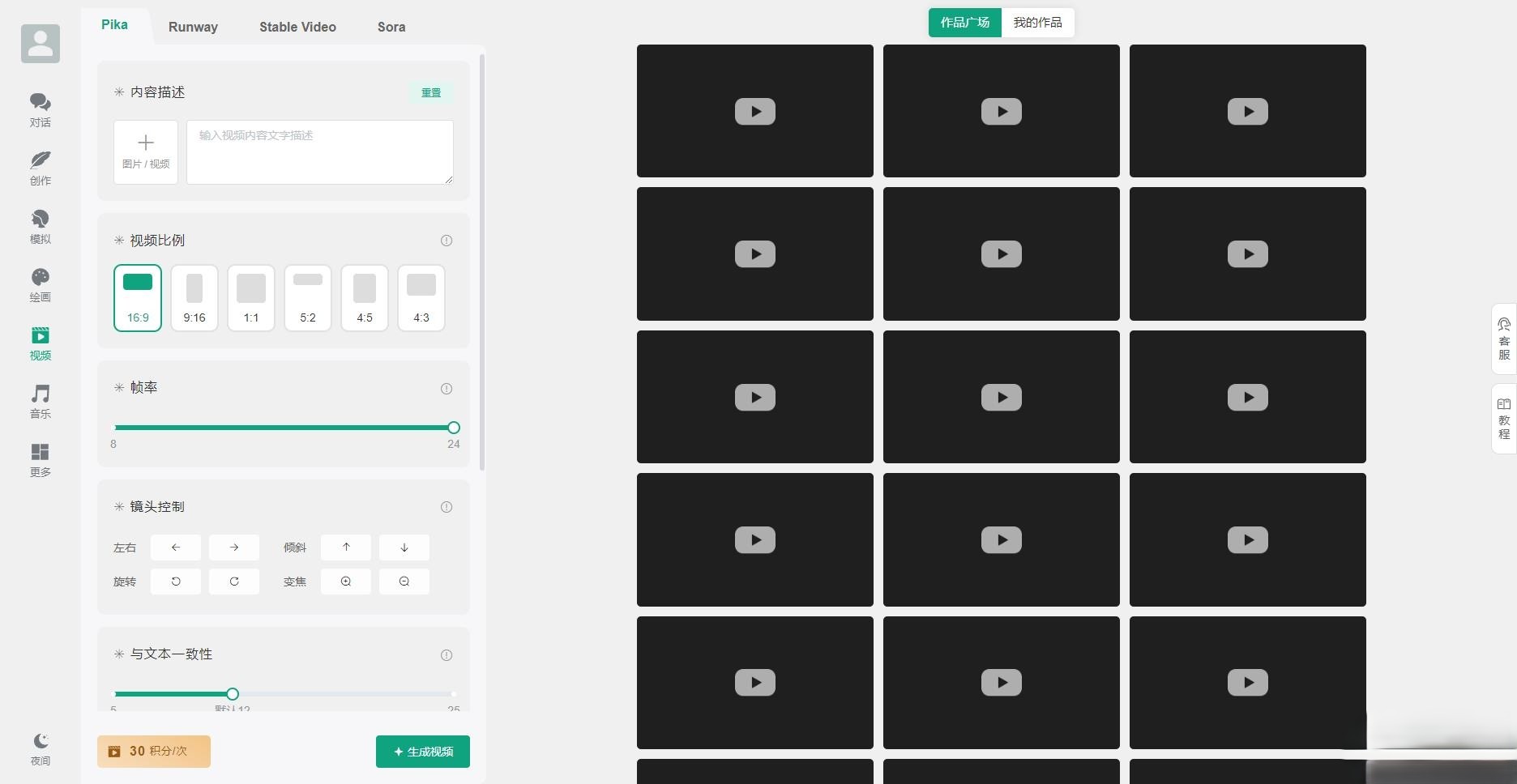Select the 9:16 video ratio
1517x784 pixels.
pyautogui.click(x=194, y=298)
